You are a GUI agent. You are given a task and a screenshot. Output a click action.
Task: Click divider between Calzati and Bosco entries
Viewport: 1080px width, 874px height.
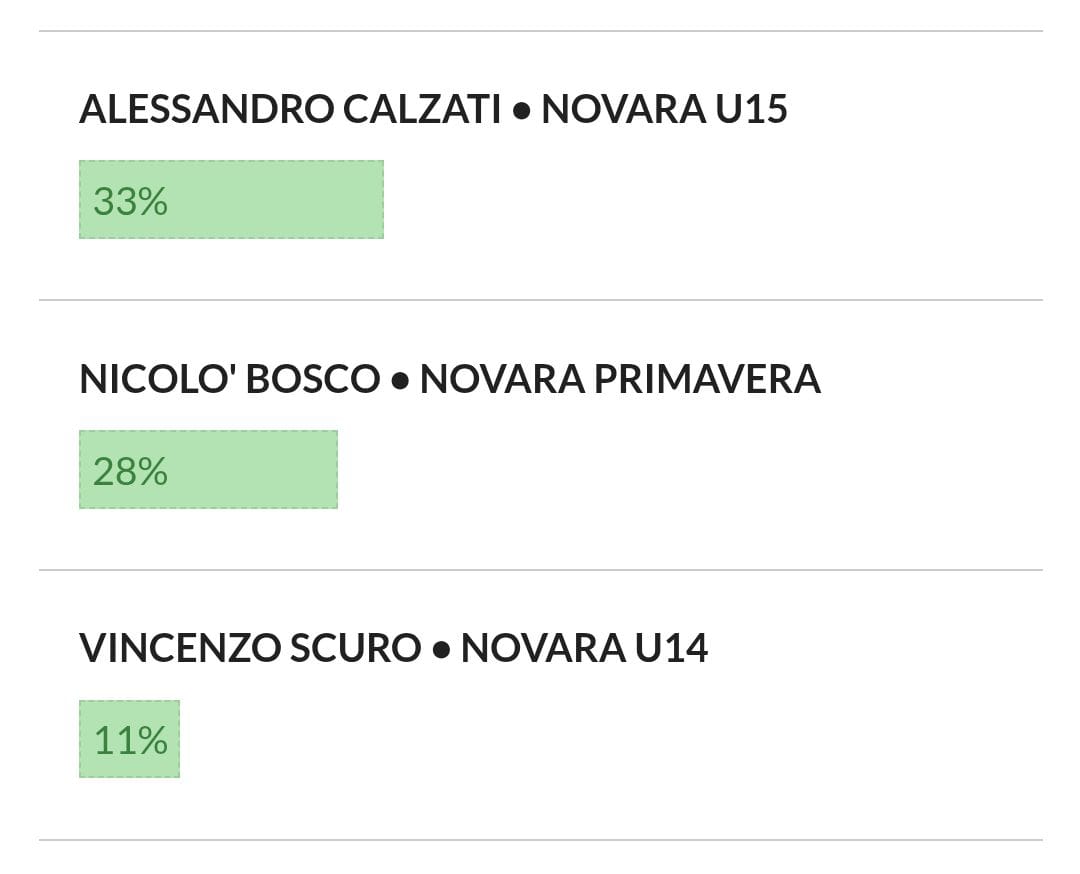pyautogui.click(x=540, y=300)
